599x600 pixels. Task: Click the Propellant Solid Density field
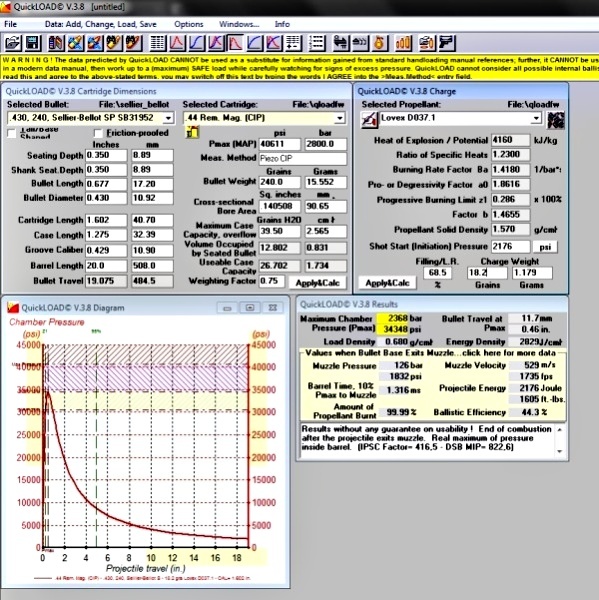point(511,230)
